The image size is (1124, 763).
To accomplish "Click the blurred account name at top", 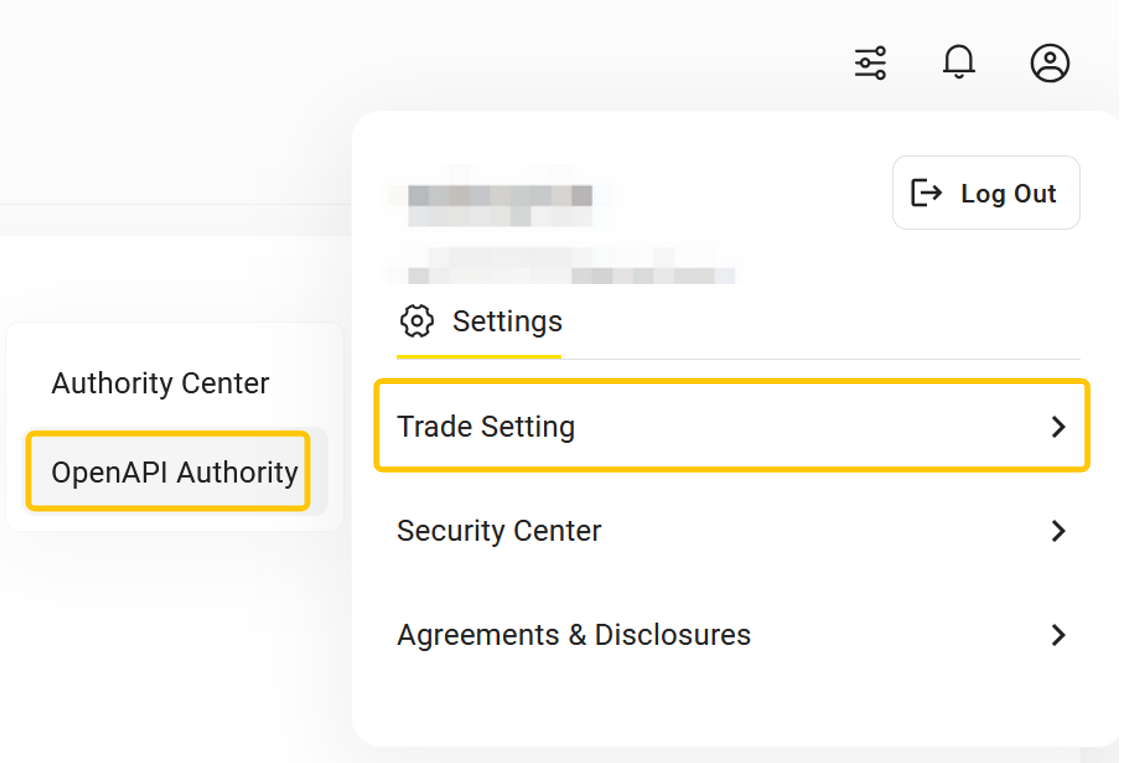I will click(x=500, y=203).
